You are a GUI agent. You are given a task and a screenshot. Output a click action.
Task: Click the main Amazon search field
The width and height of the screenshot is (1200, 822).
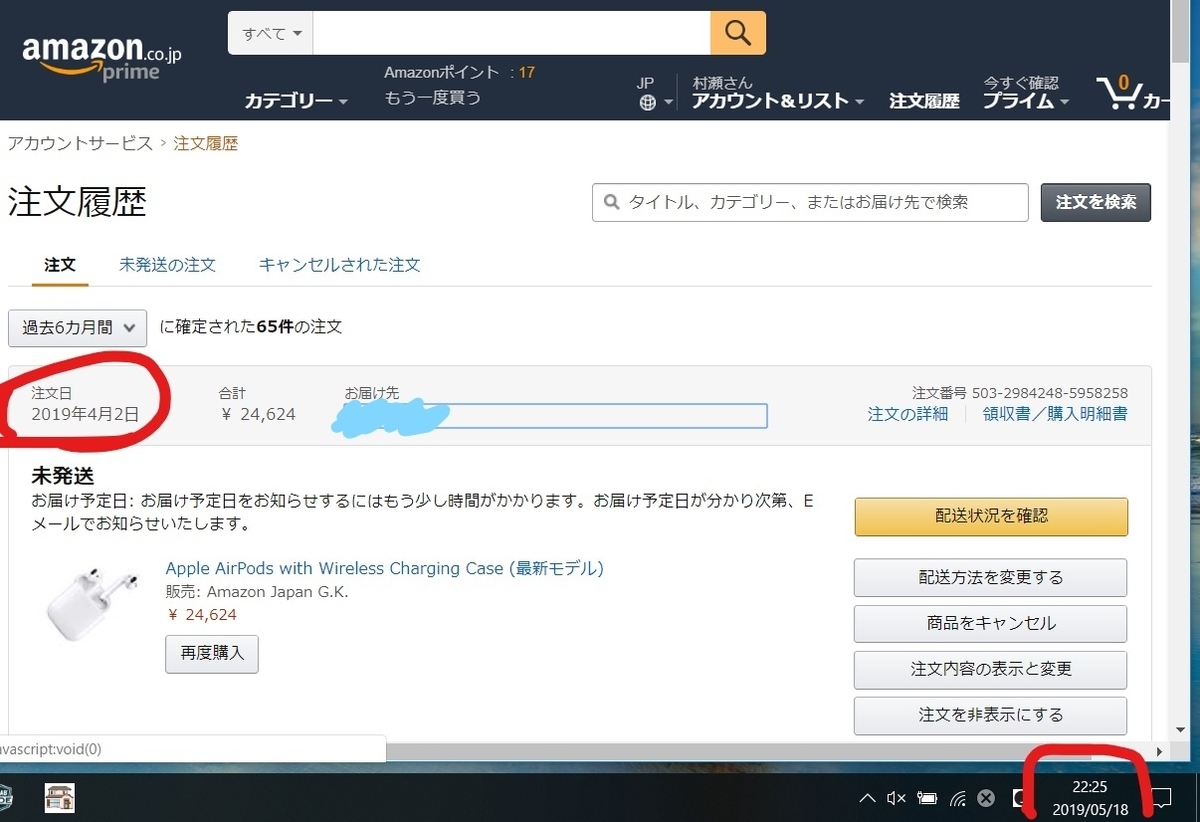(x=512, y=33)
